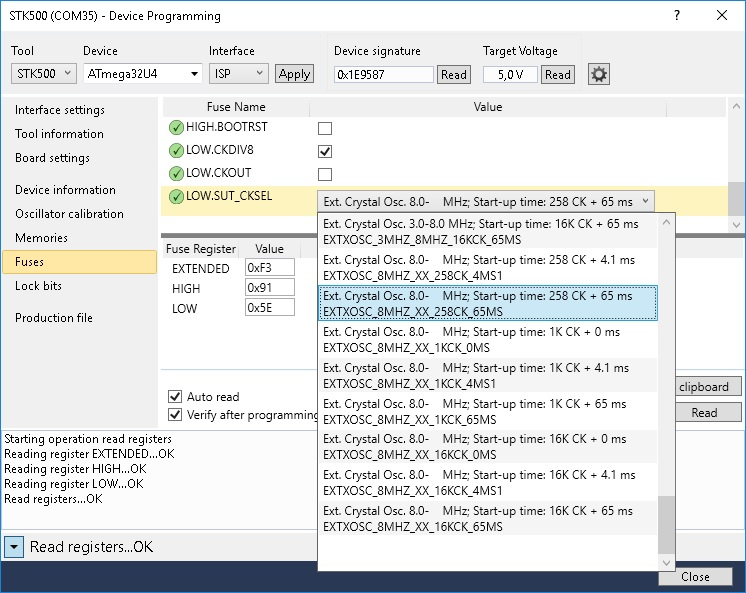Click the clipboard copy button
The image size is (746, 593).
point(708,386)
